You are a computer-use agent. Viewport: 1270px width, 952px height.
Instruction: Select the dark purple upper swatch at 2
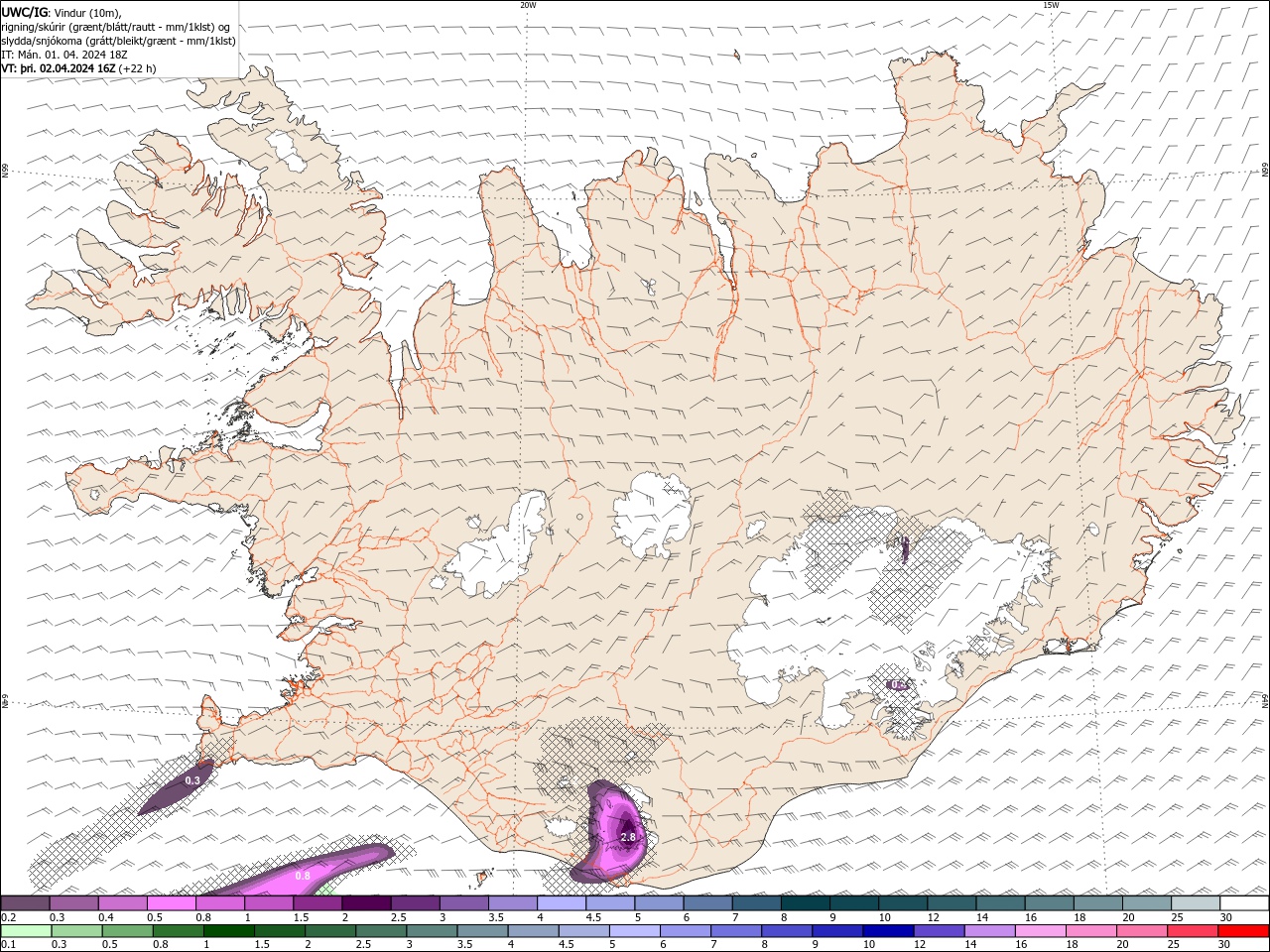[x=366, y=903]
